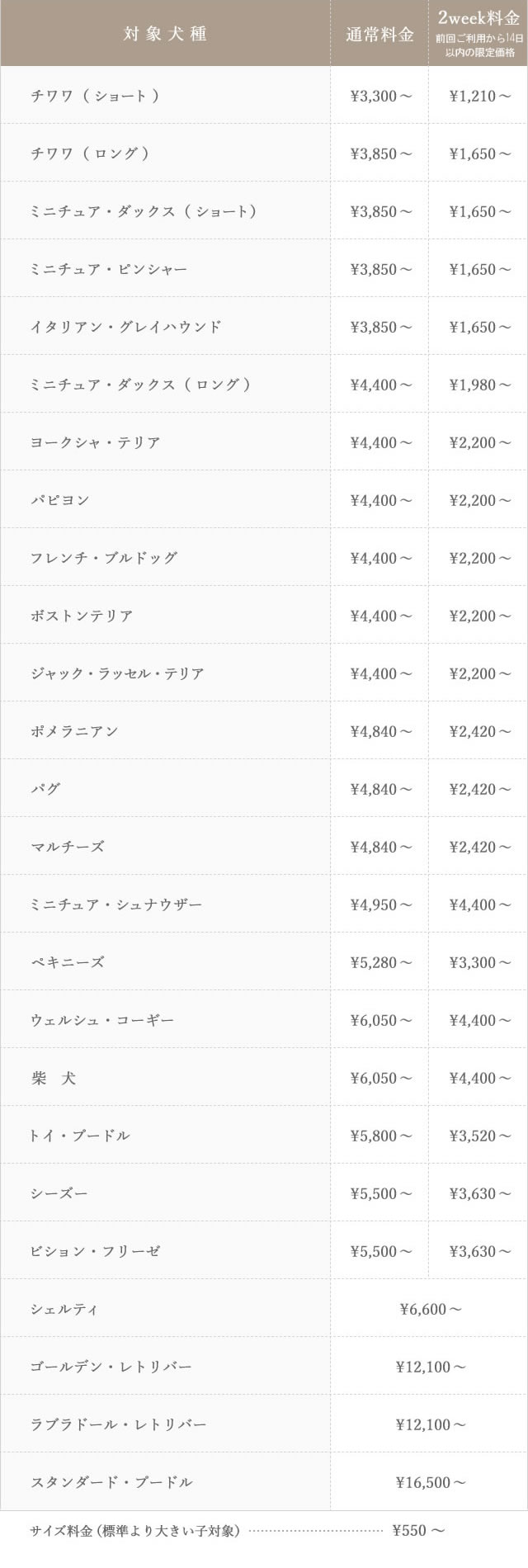This screenshot has width=528, height=1568.
Task: Click the ミニチュア・ピンシャー row label
Action: (109, 269)
